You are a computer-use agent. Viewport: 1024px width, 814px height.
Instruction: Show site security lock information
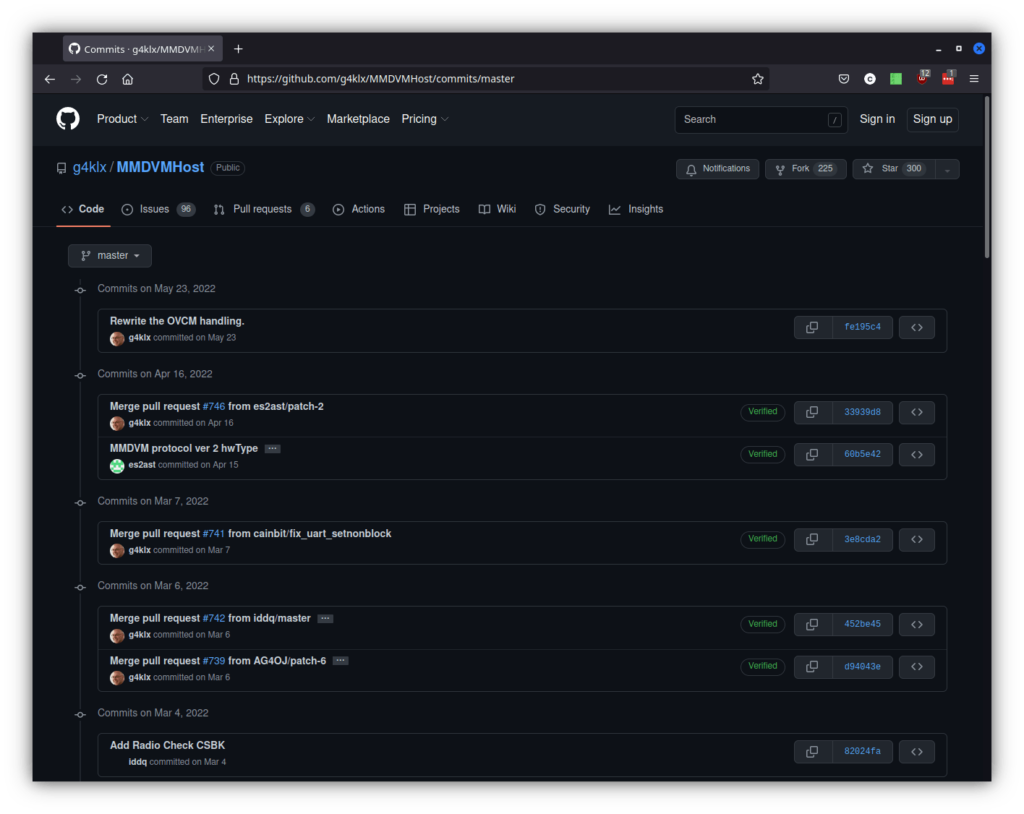(234, 79)
